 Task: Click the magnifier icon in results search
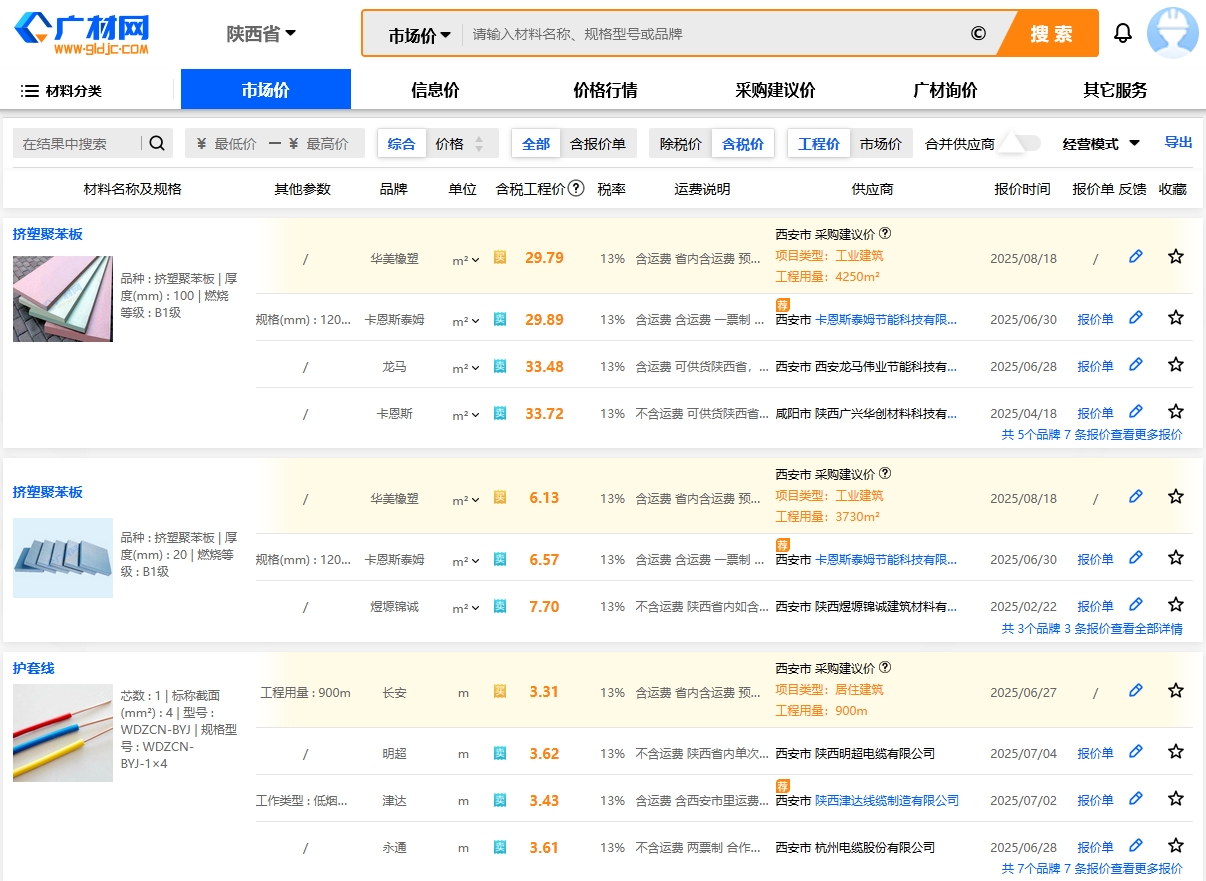point(157,143)
